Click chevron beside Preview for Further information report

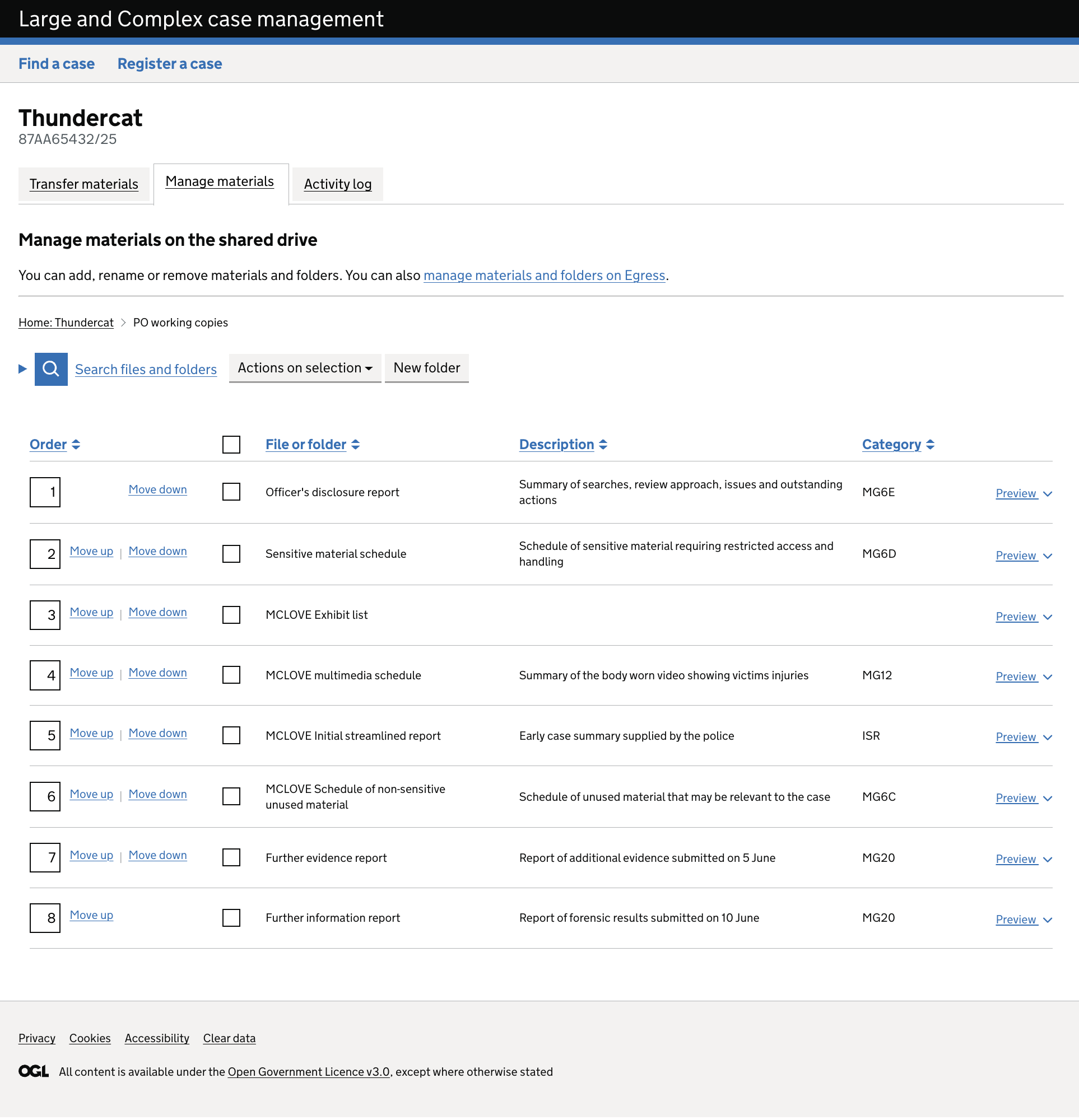(1048, 921)
